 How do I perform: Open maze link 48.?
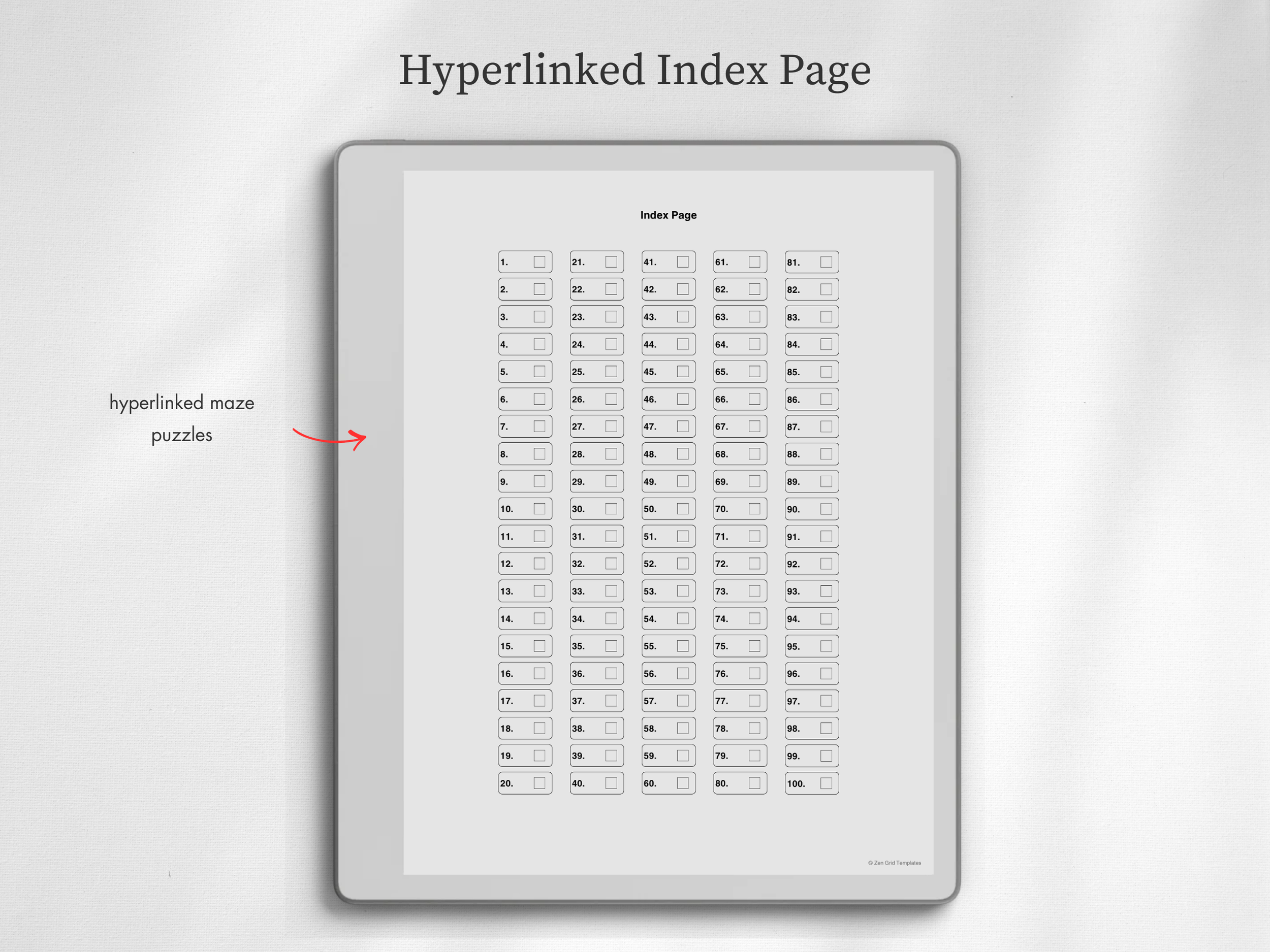[x=669, y=454]
